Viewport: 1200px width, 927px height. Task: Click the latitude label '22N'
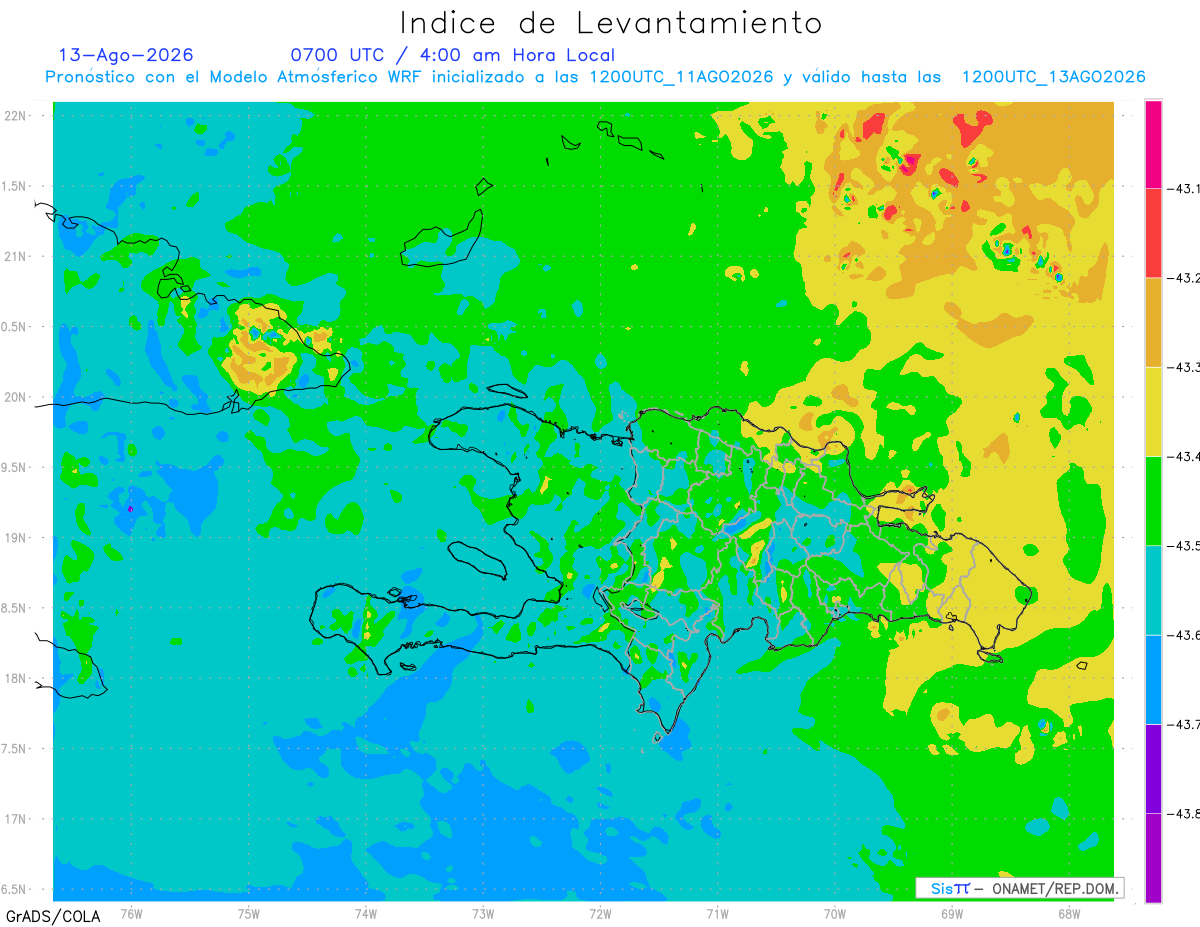point(17,116)
